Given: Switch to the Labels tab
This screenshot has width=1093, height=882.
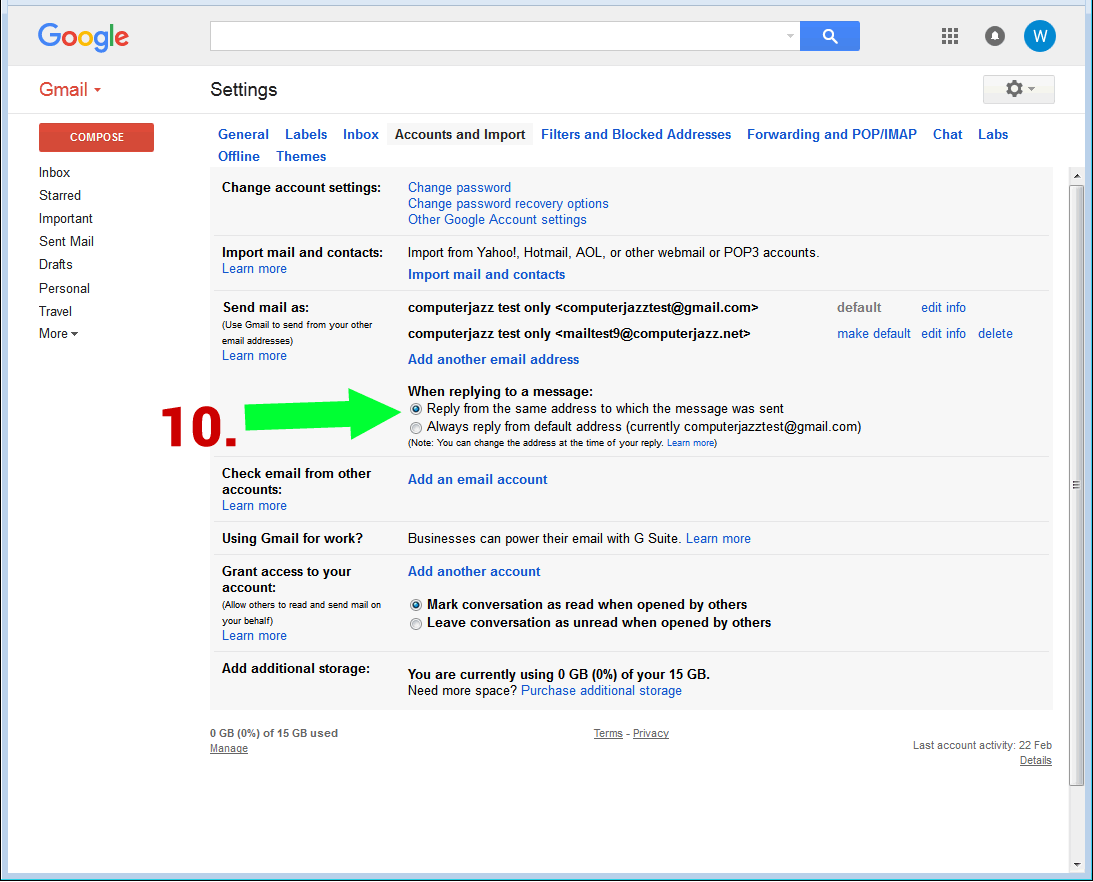Looking at the screenshot, I should (306, 135).
